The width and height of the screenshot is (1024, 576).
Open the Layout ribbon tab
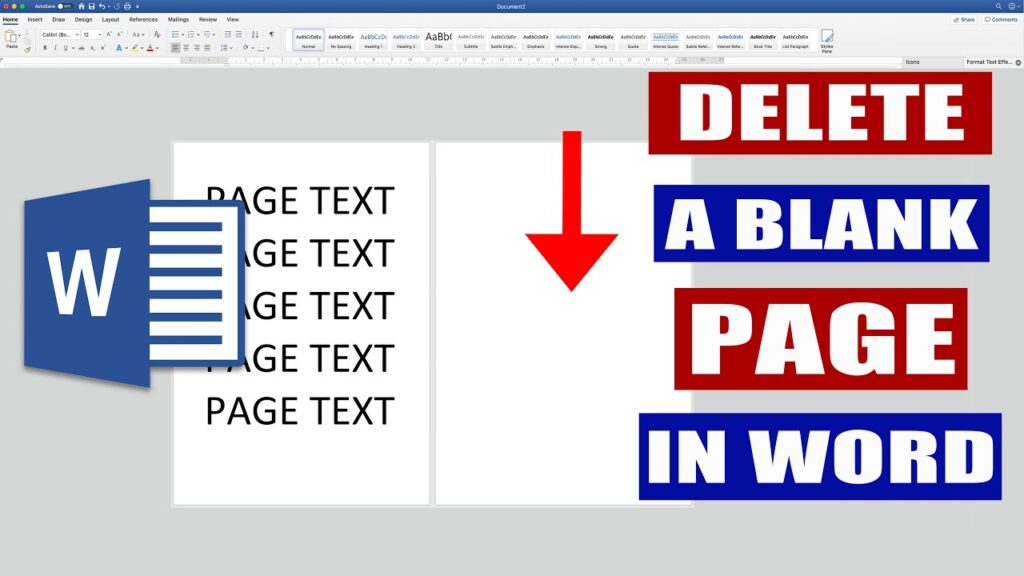(110, 20)
